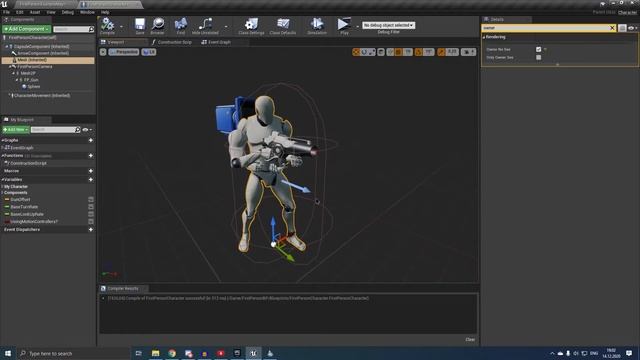640x360 pixels.
Task: Toggle grid snapping icon in viewport toolbar
Action: click(x=398, y=52)
